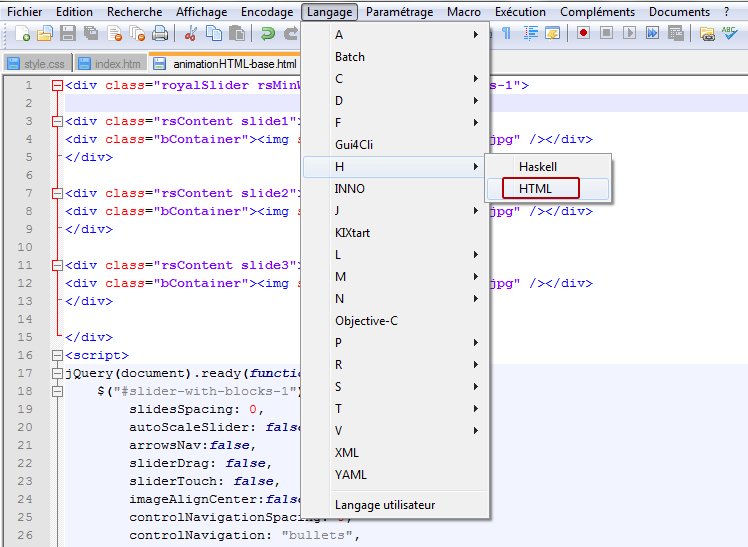Select INNO language entry
This screenshot has width=748, height=547.
point(395,189)
